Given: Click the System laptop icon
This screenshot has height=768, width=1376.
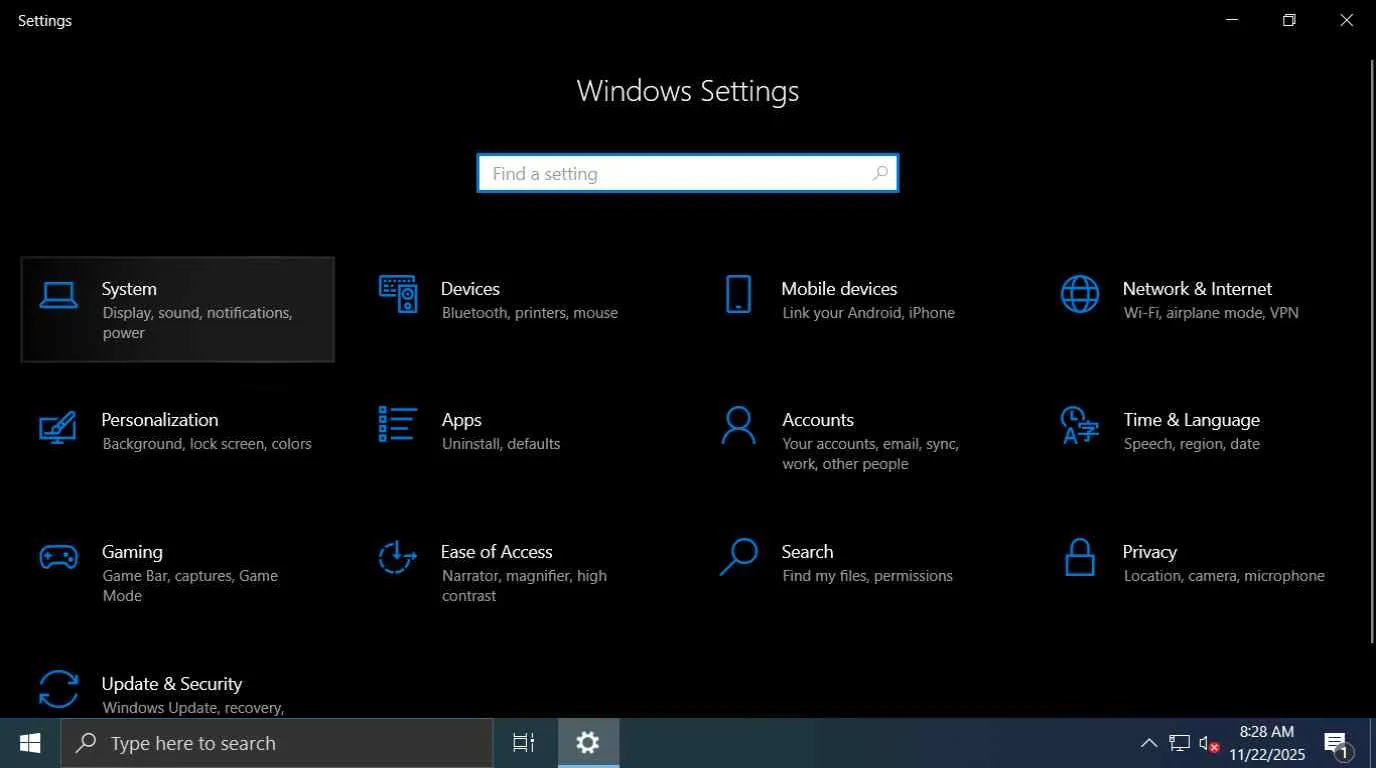Looking at the screenshot, I should 59,295.
